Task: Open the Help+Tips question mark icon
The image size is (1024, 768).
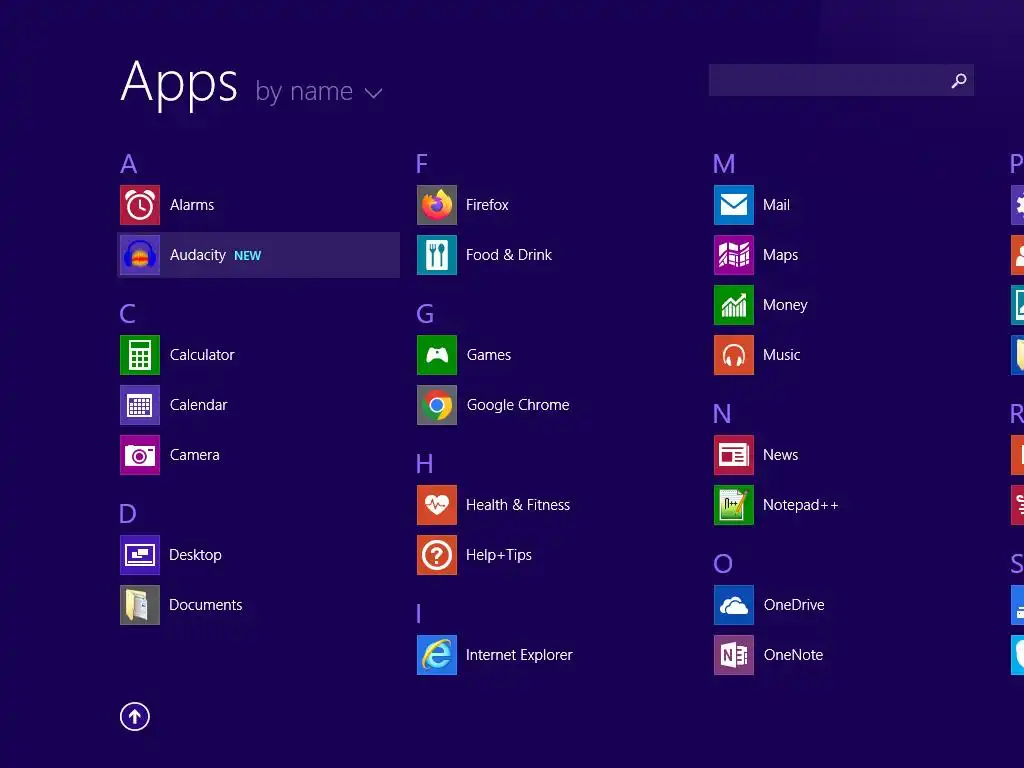Action: click(437, 554)
